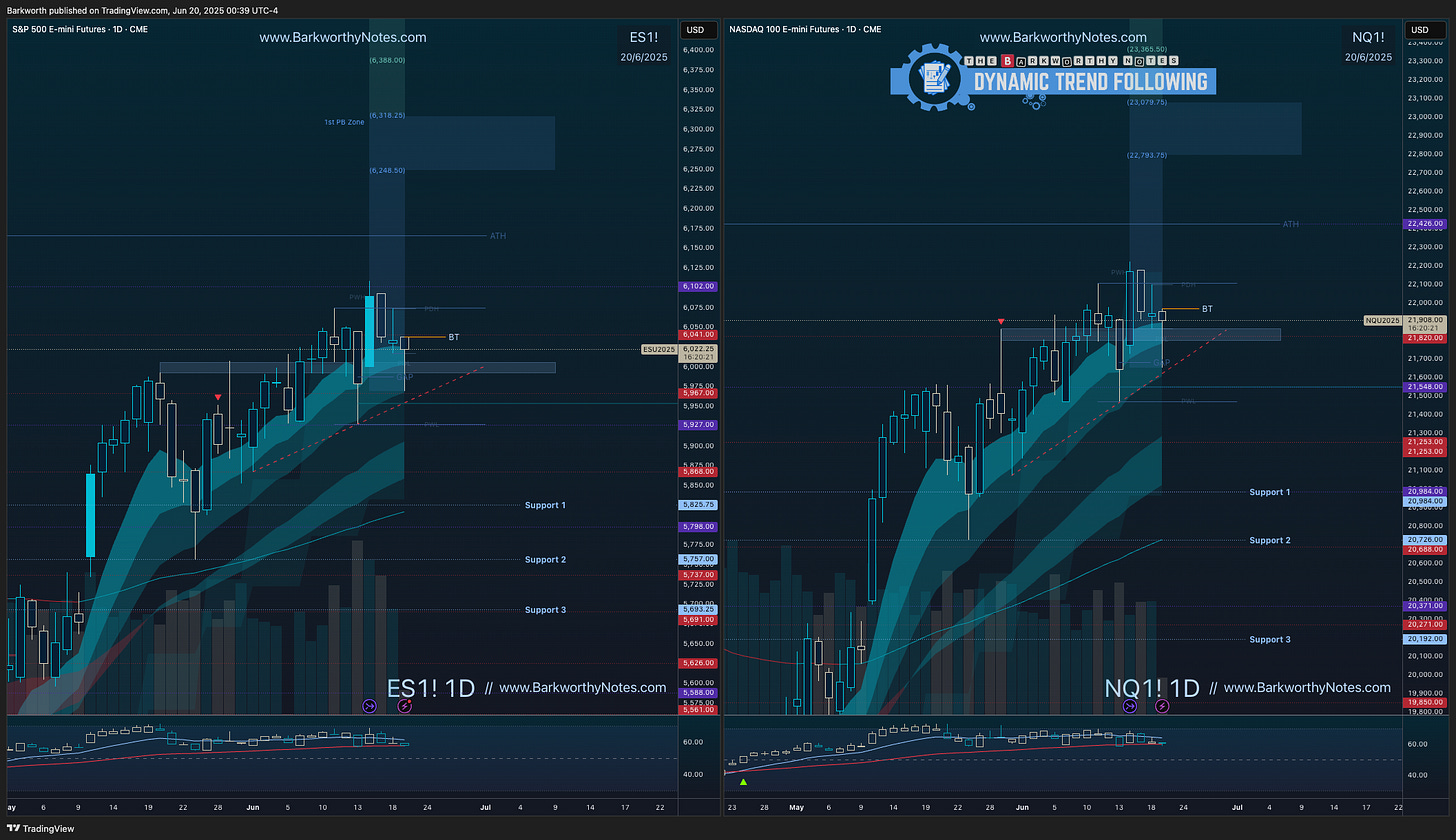Screen dimensions: 1456x840
Task: Click the red 5,626.00 price tag
Action: (x=697, y=663)
